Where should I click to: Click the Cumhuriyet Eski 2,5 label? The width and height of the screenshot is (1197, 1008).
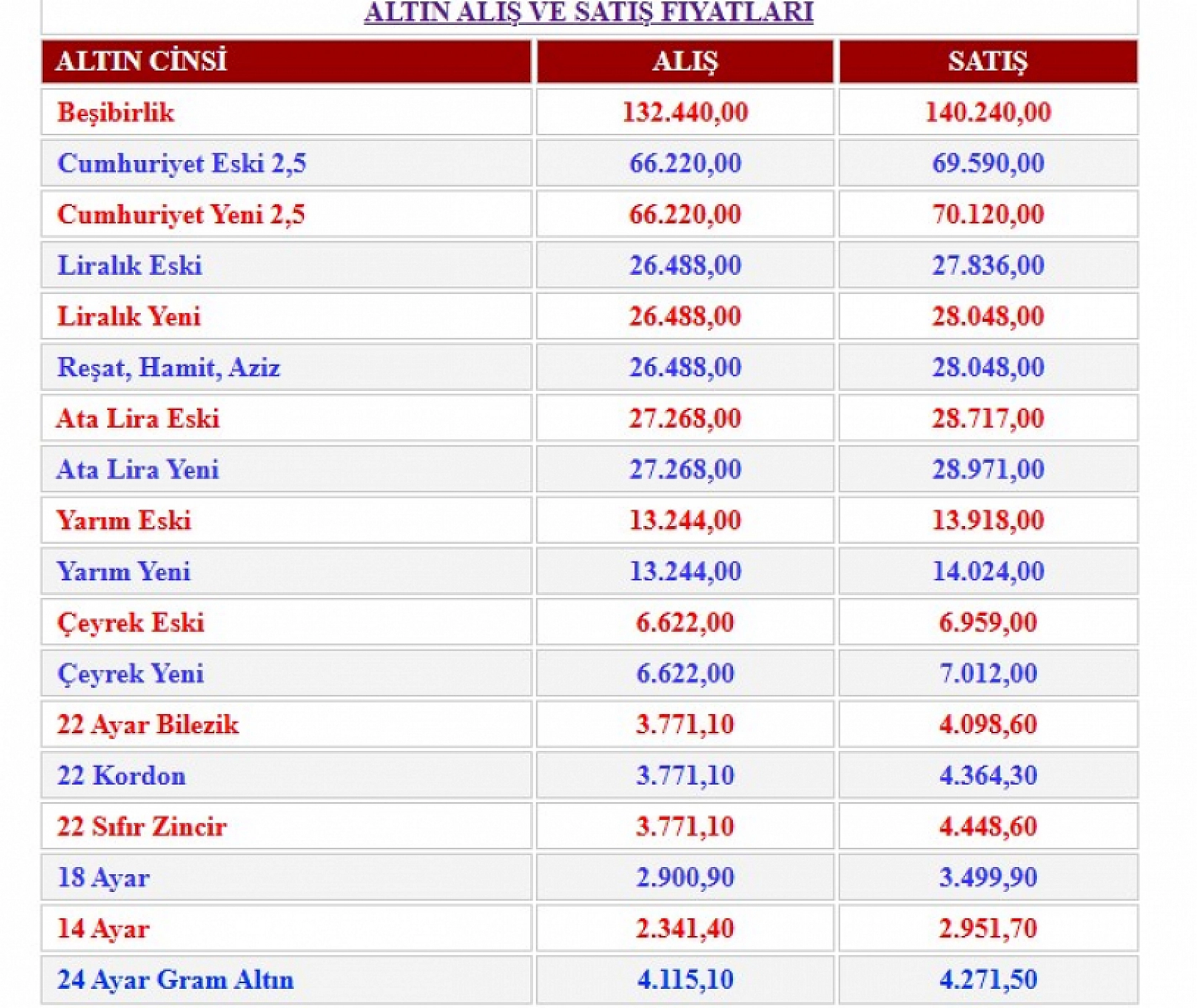(181, 164)
